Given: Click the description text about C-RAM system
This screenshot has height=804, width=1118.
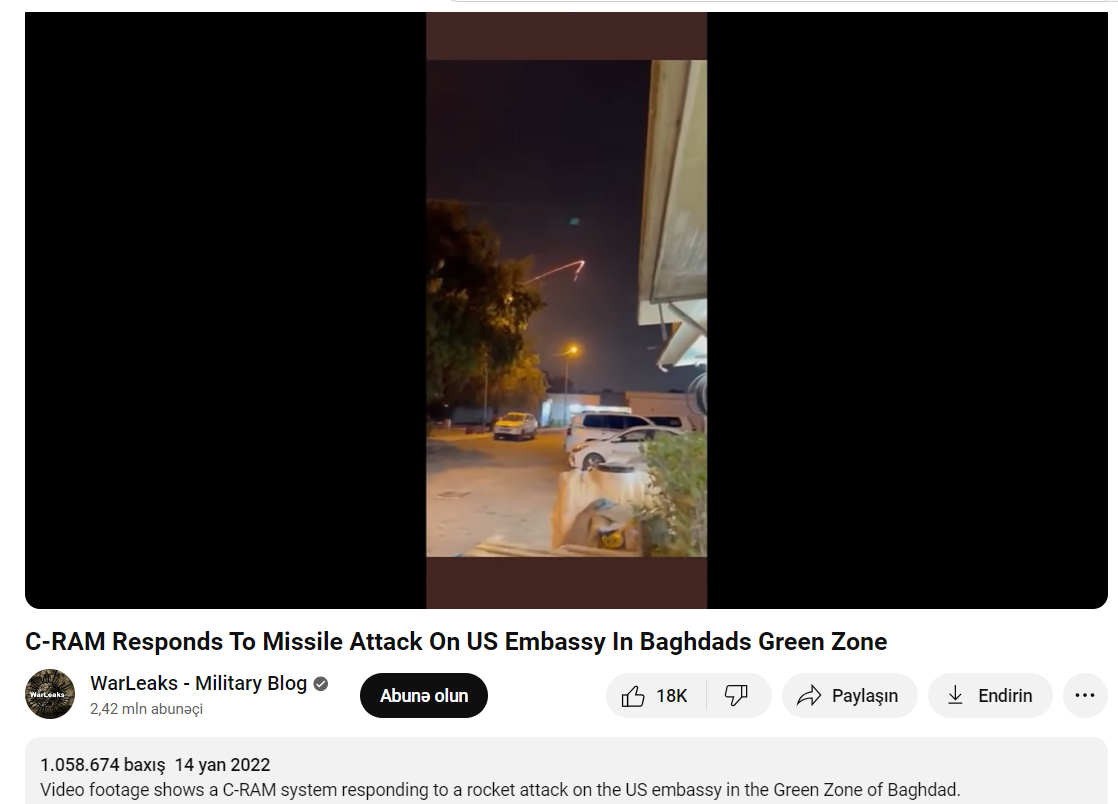Looking at the screenshot, I should click(x=500, y=790).
